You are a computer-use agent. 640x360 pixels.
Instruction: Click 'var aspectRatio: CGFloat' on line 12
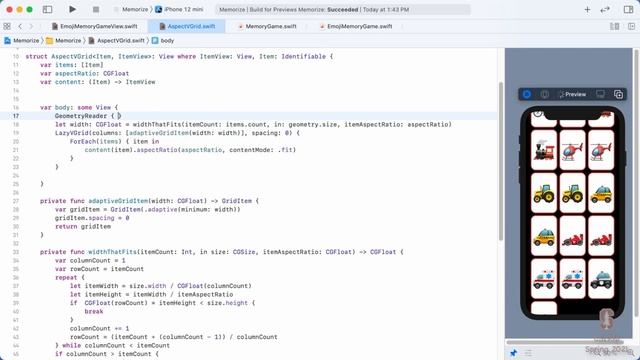[x=84, y=73]
